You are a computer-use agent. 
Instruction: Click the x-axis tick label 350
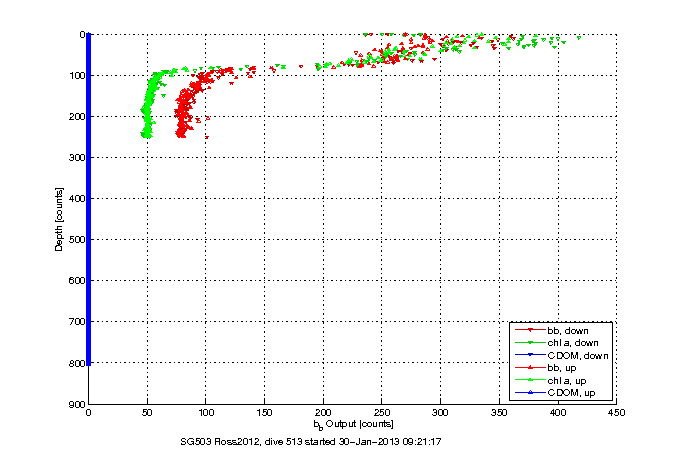499,412
